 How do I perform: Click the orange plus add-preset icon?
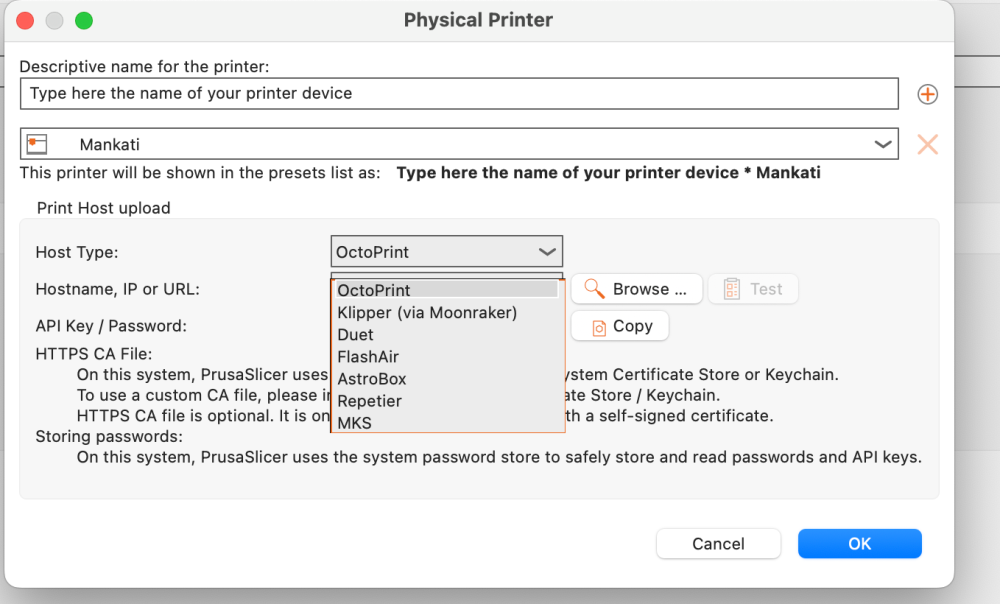tap(928, 94)
